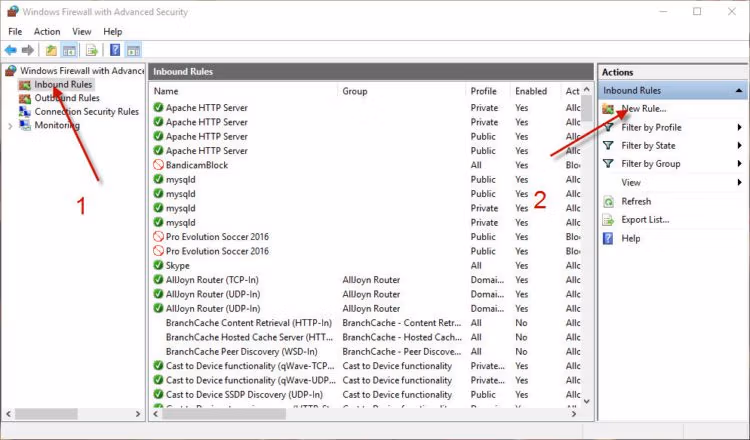Sort rules by the Enabled column header
The width and height of the screenshot is (750, 440).
coord(531,91)
